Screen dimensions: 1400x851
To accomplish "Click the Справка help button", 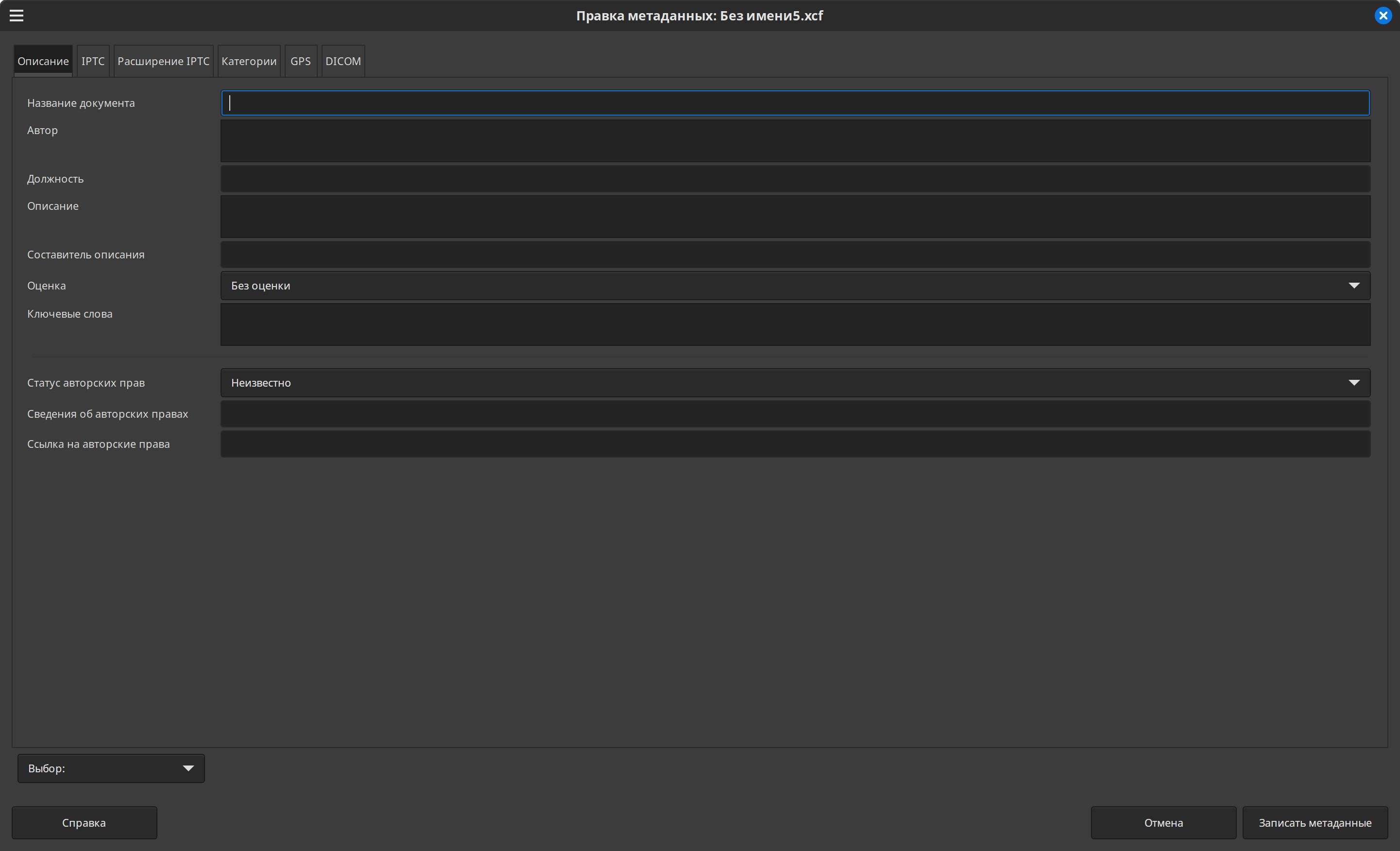I will coord(84,823).
